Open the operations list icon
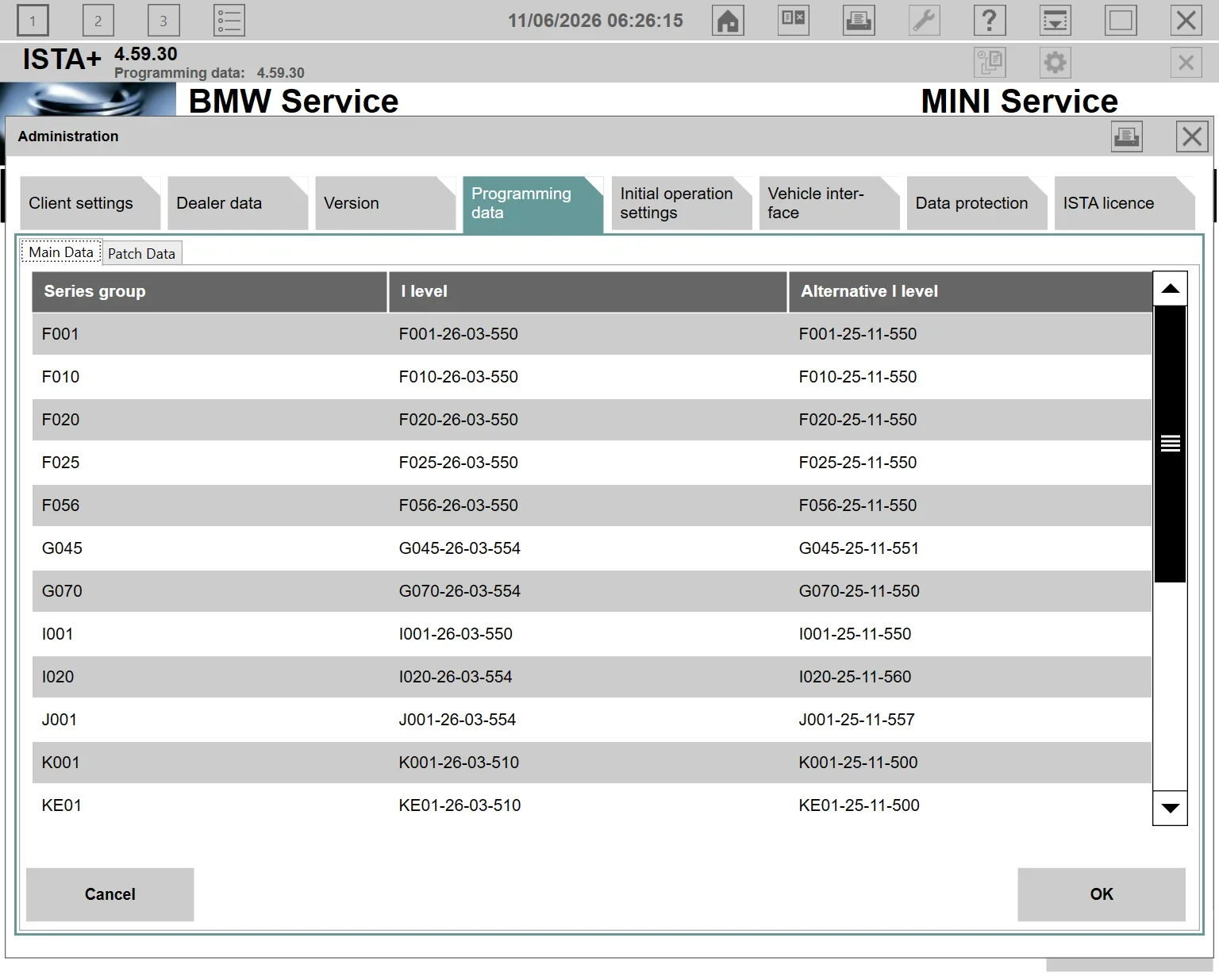1219x980 pixels. tap(229, 21)
